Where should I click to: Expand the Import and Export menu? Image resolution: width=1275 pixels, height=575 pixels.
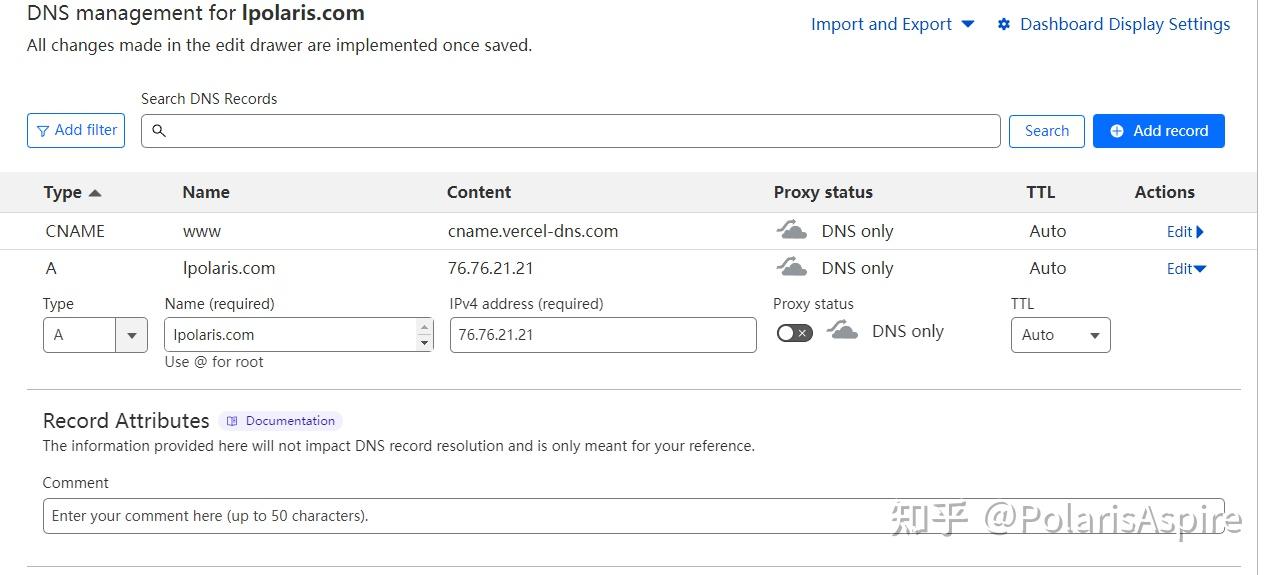point(892,24)
